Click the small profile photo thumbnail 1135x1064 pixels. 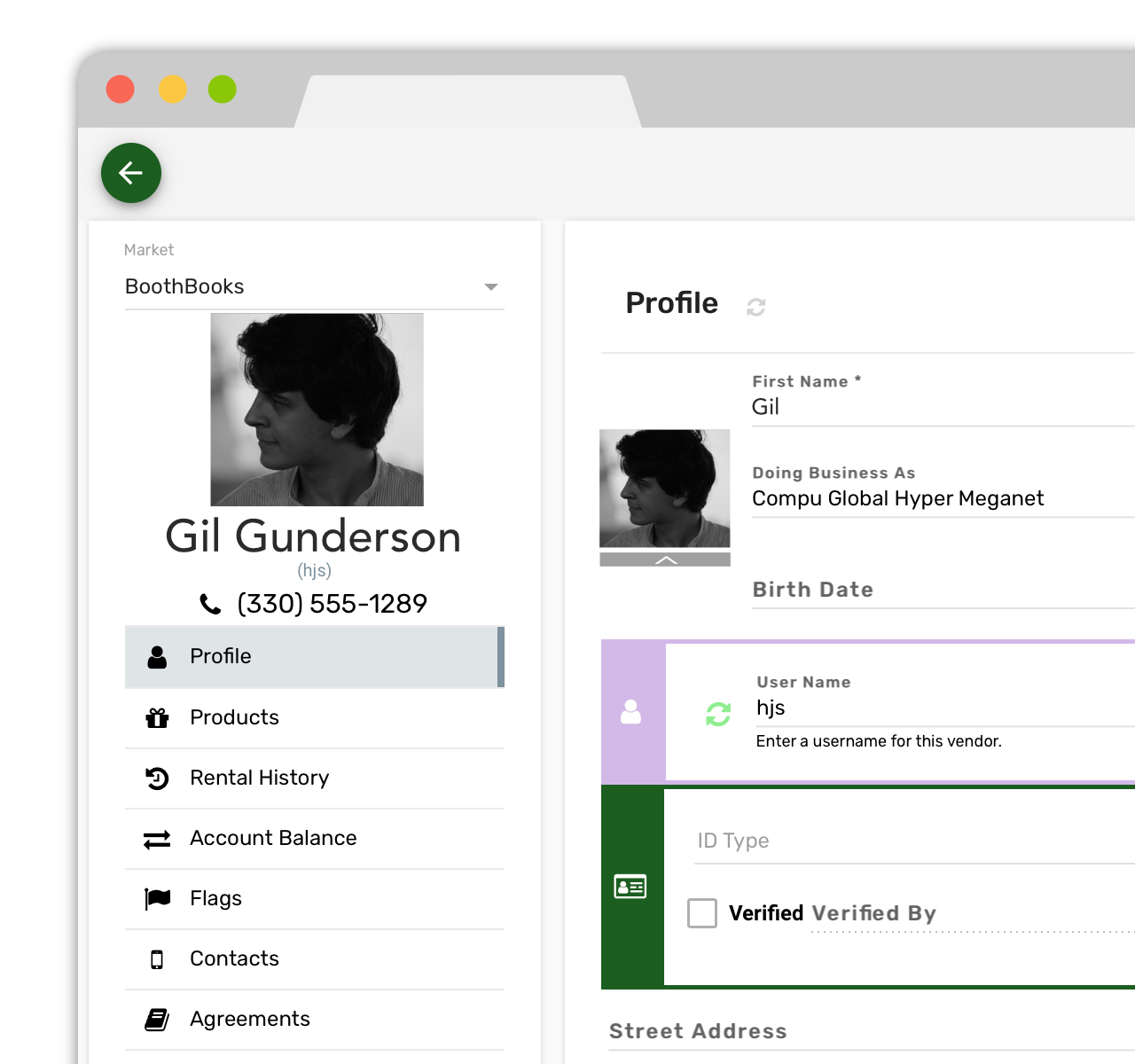coord(665,489)
